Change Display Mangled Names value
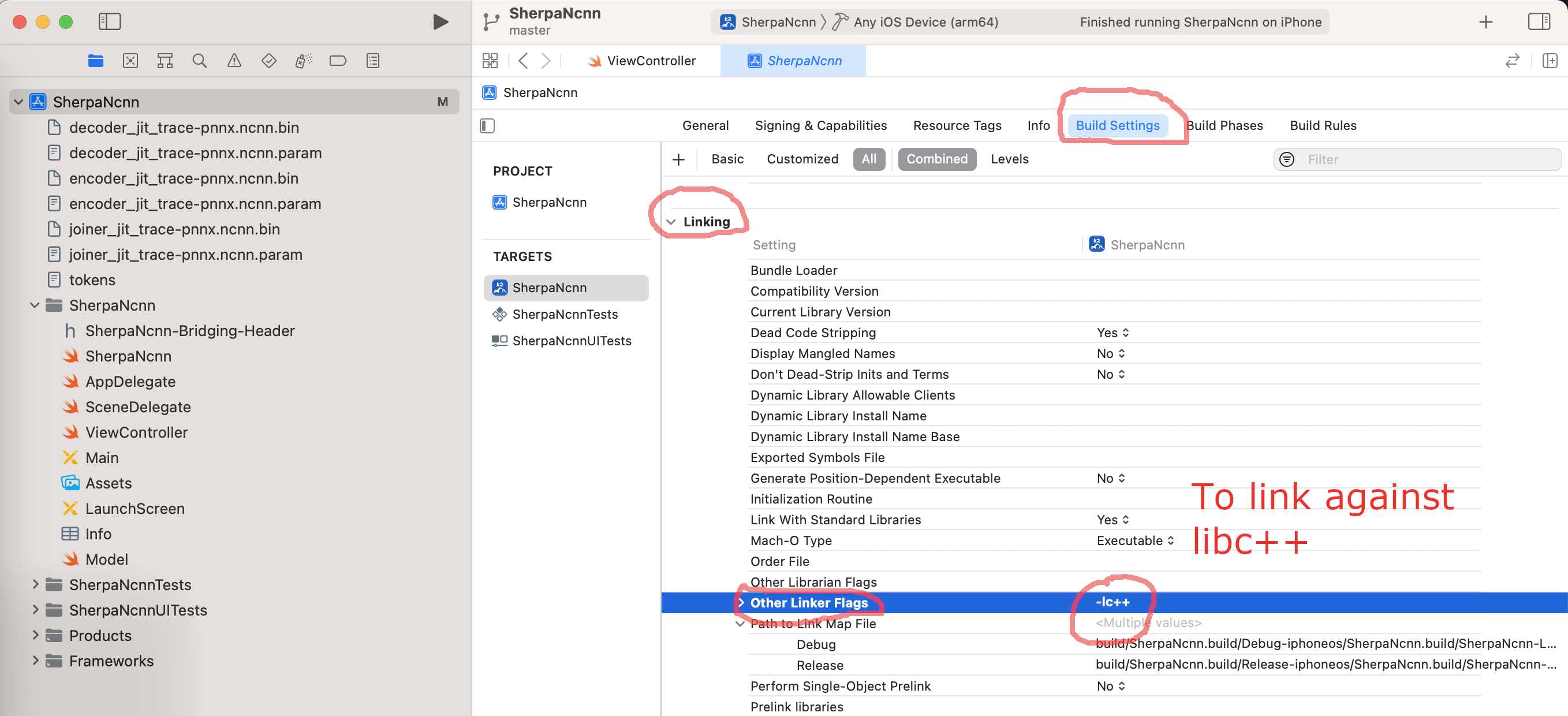This screenshot has height=716, width=1568. tap(1110, 353)
